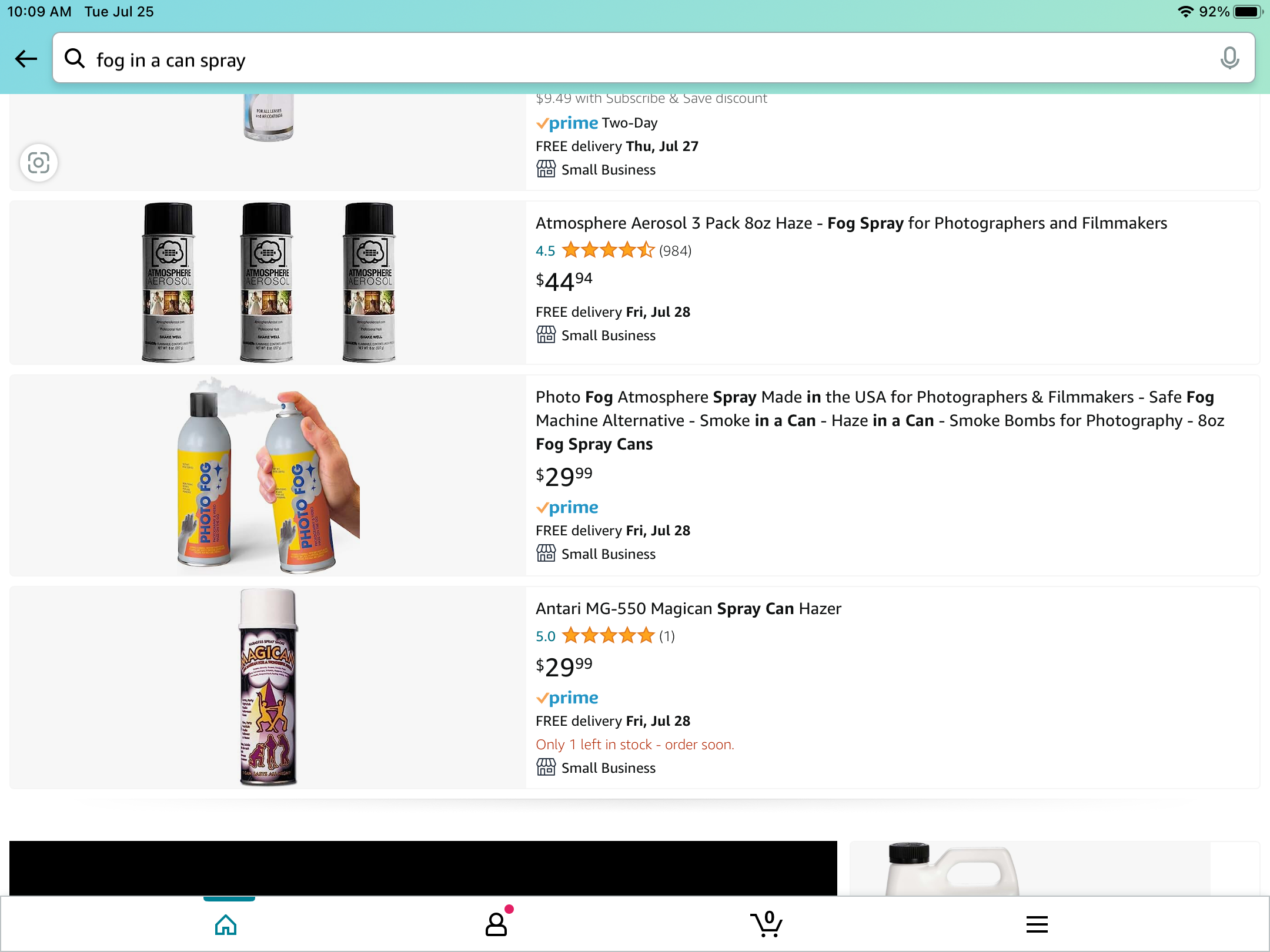Click the fog in a can spray search field
Viewport: 1270px width, 952px height.
(x=647, y=59)
